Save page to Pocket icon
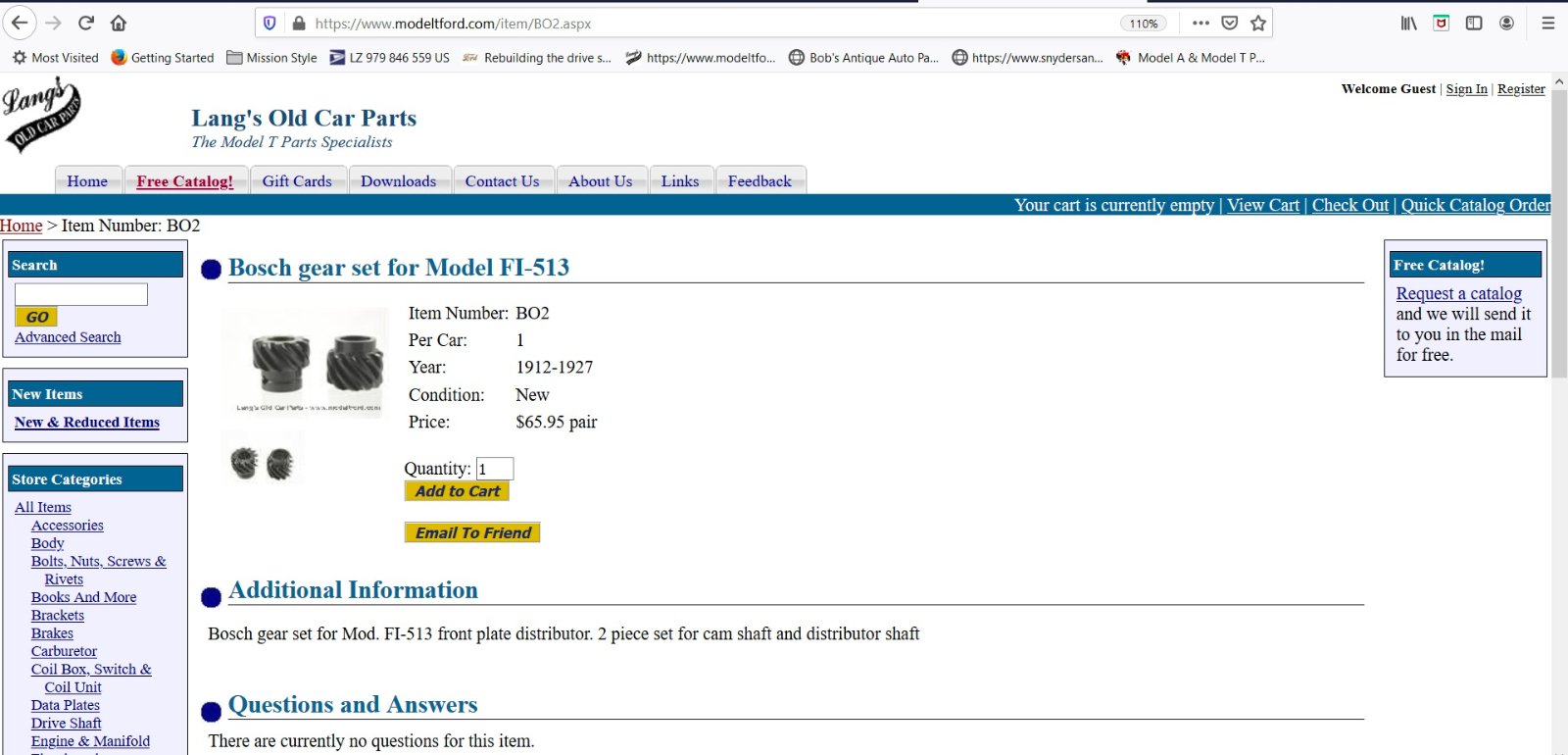The width and height of the screenshot is (1568, 755). click(x=1230, y=24)
